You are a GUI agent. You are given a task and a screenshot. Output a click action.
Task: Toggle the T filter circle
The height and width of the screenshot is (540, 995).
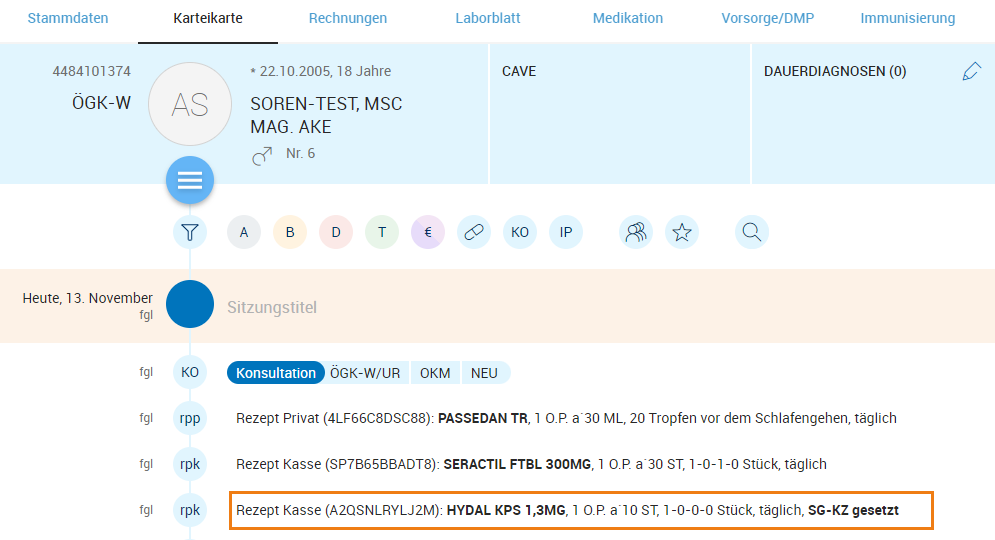click(x=382, y=233)
